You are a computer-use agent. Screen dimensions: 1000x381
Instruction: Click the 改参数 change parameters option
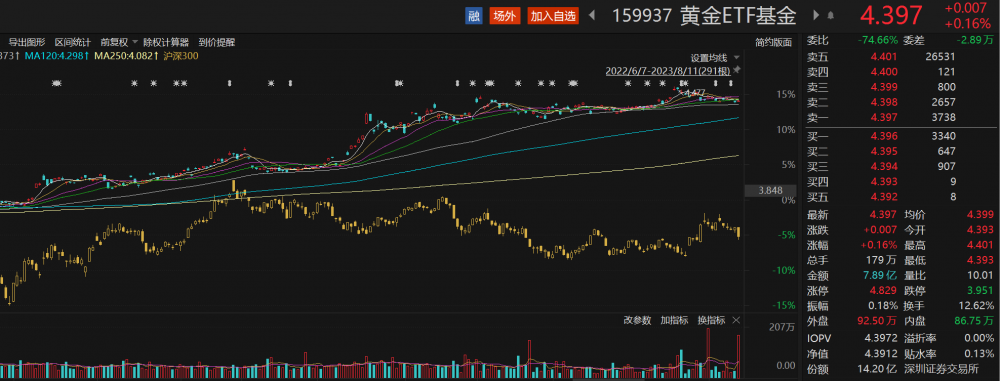click(637, 320)
